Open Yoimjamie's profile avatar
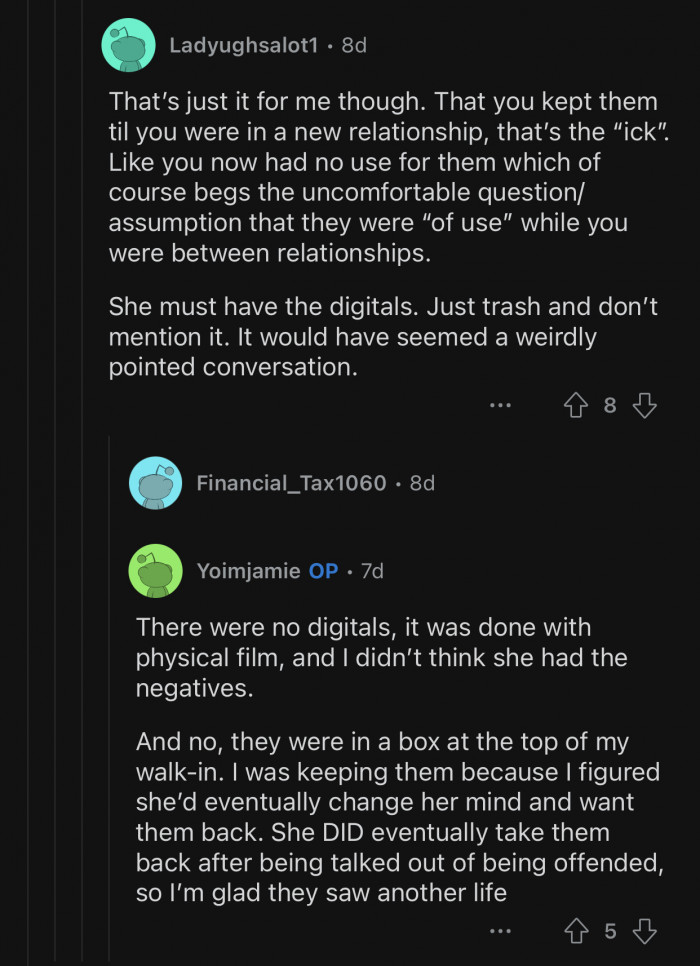The height and width of the screenshot is (966, 700). click(x=155, y=571)
